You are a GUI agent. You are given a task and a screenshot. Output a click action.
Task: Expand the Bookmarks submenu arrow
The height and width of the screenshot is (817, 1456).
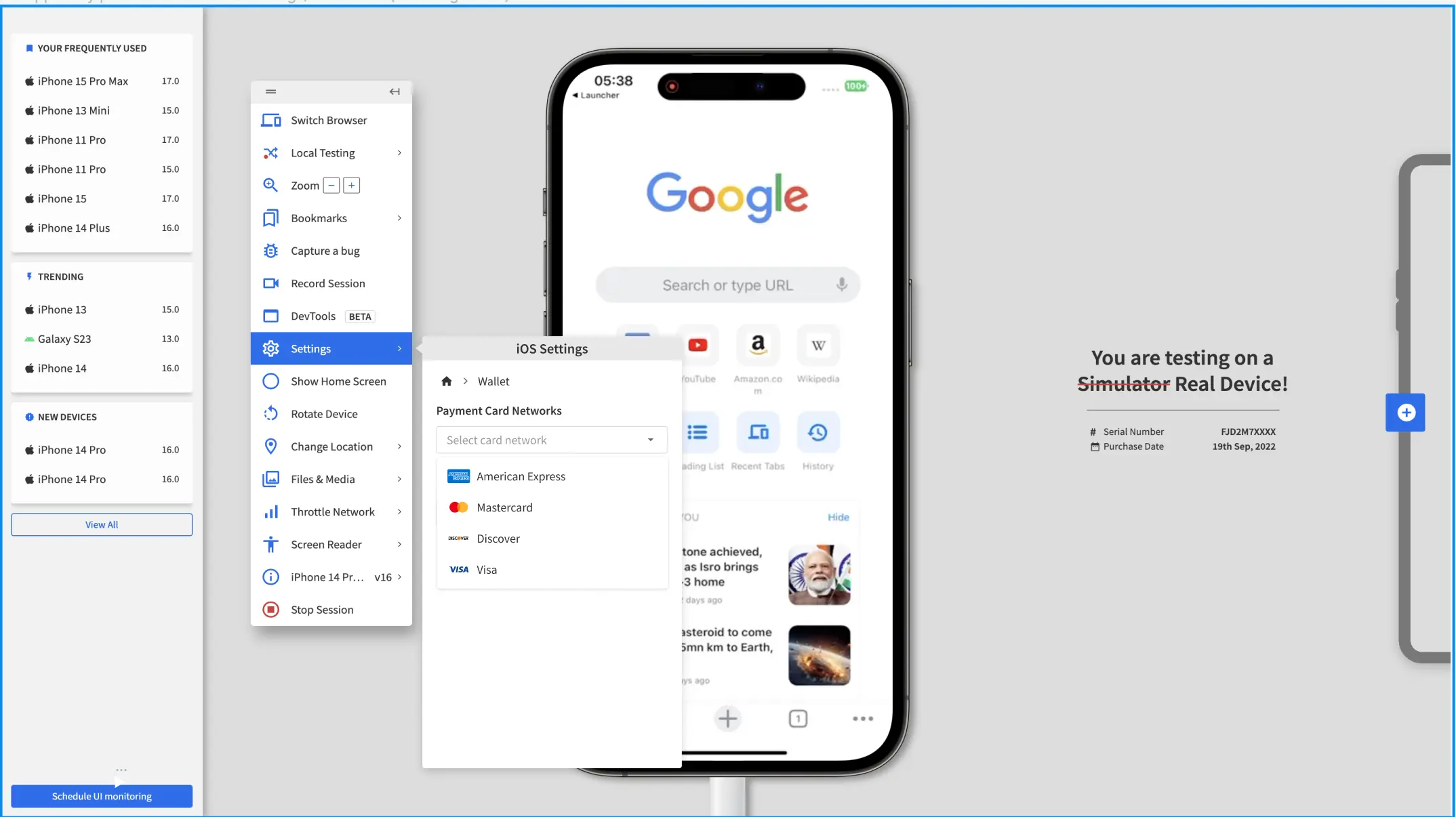pos(399,218)
